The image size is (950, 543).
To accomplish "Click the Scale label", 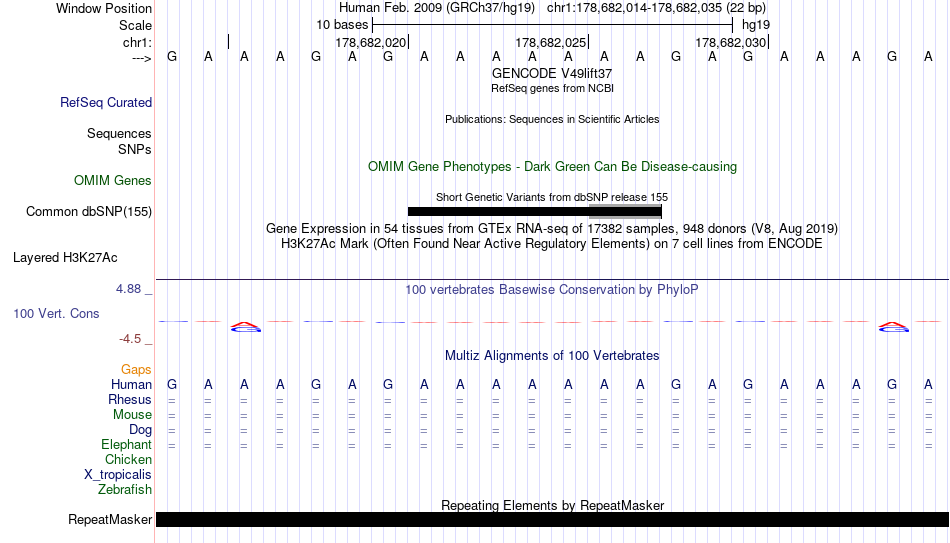I will pos(135,25).
